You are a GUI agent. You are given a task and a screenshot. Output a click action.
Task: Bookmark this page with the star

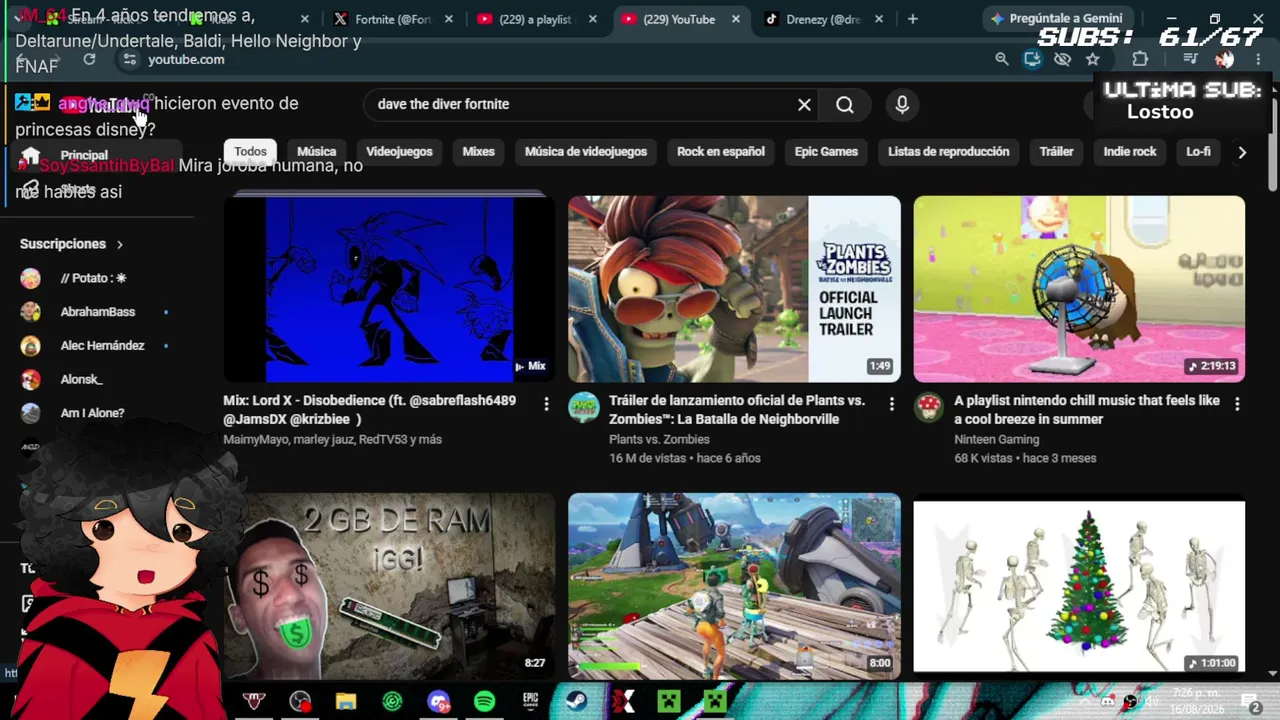click(1093, 59)
